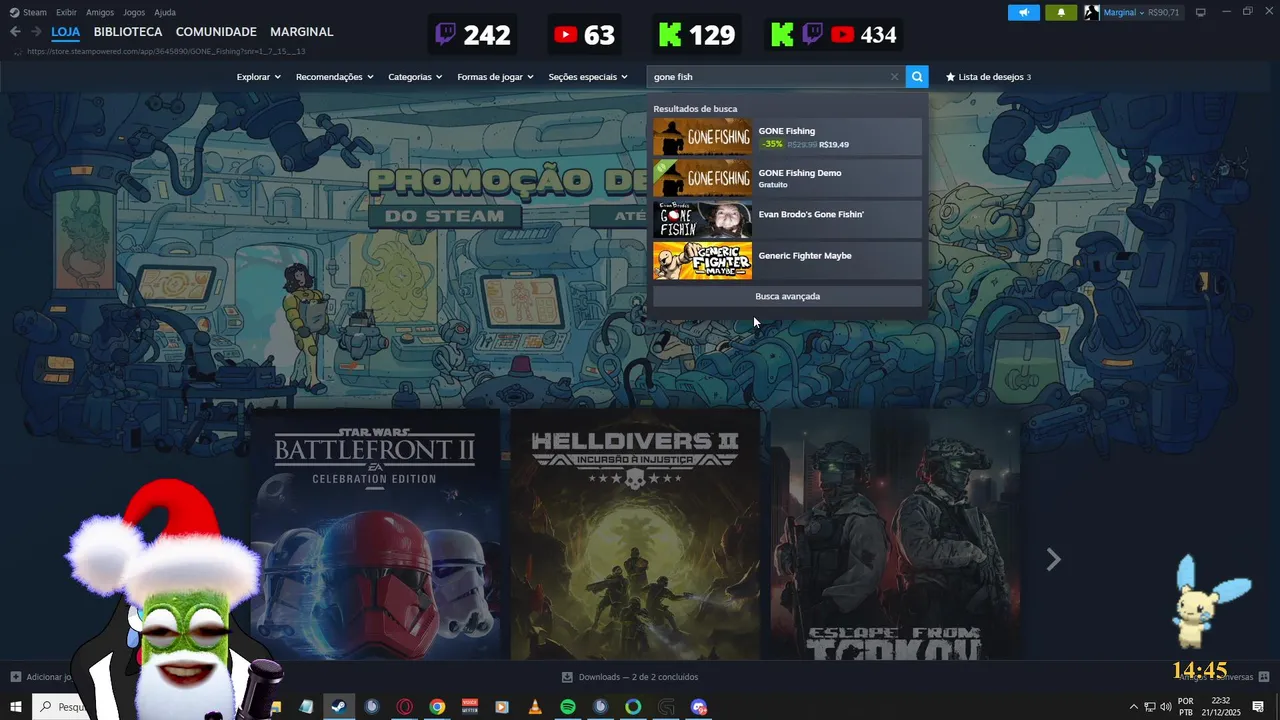Screen dimensions: 1280x720
Task: Select GONE Fishing search result
Action: point(788,137)
